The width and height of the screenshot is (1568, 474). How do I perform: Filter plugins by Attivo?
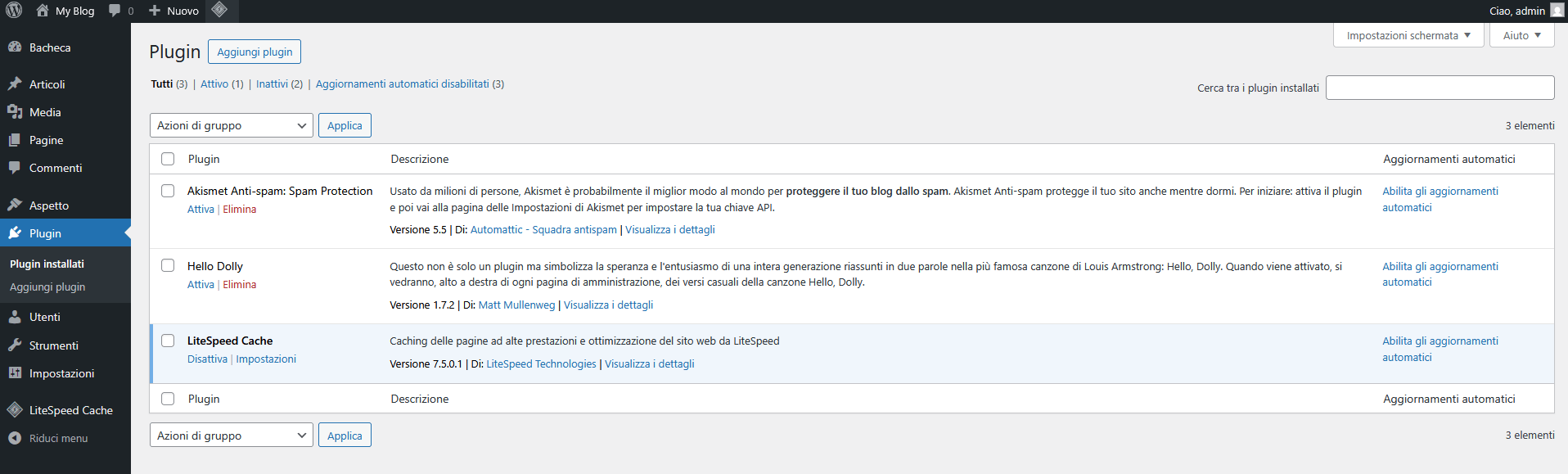coord(214,84)
